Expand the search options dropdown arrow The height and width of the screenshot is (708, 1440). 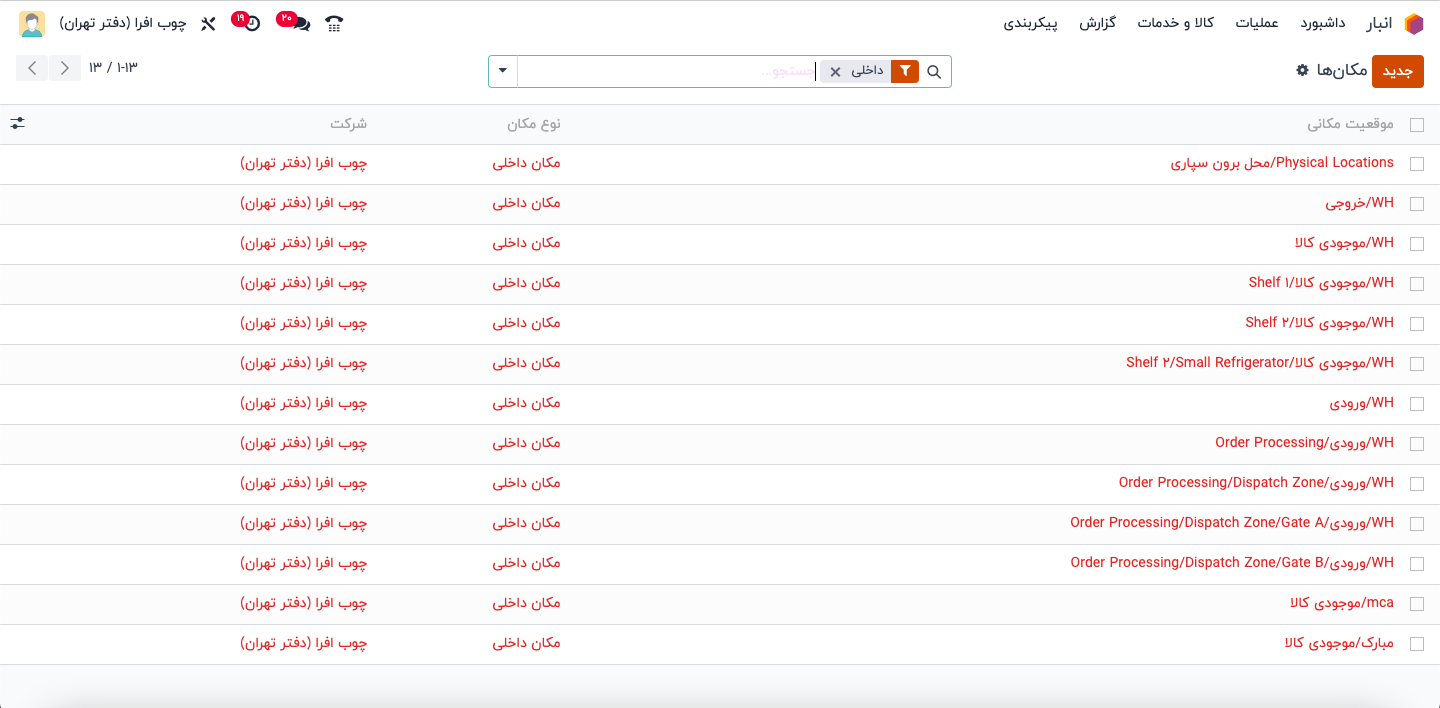pyautogui.click(x=502, y=71)
